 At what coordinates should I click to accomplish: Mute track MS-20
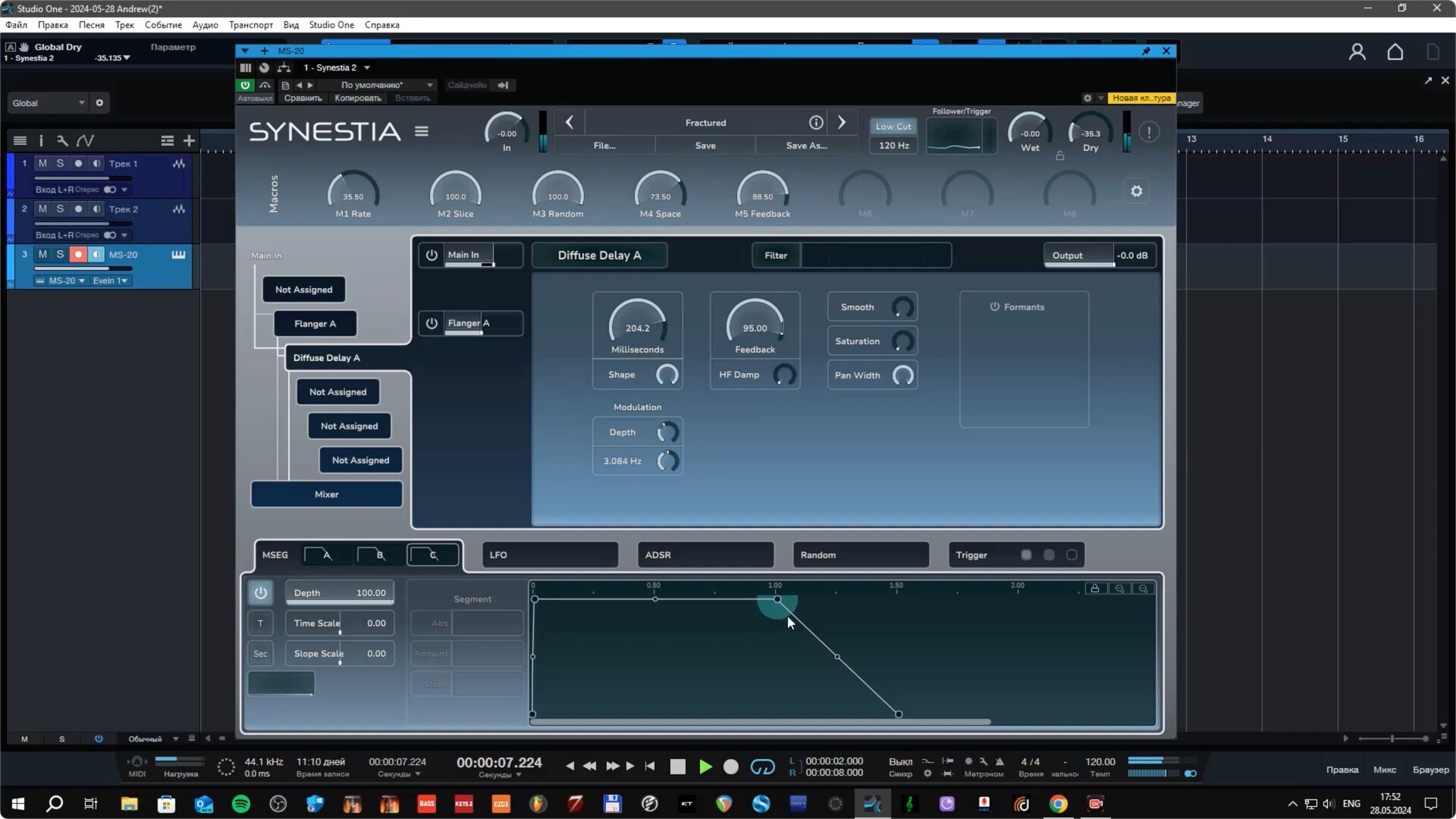coord(42,254)
